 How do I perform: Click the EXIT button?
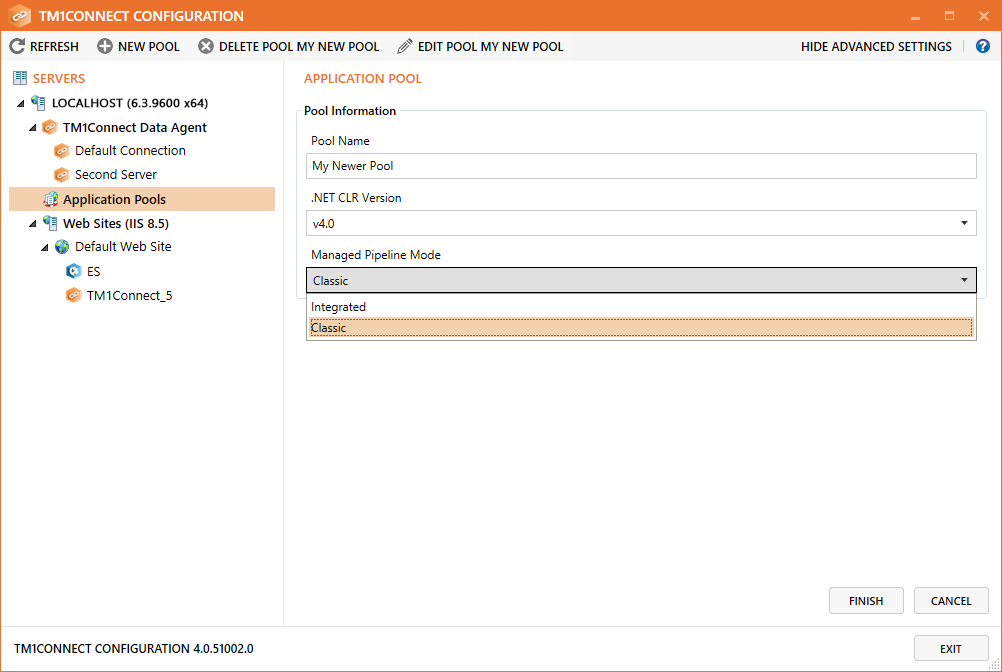(x=951, y=648)
